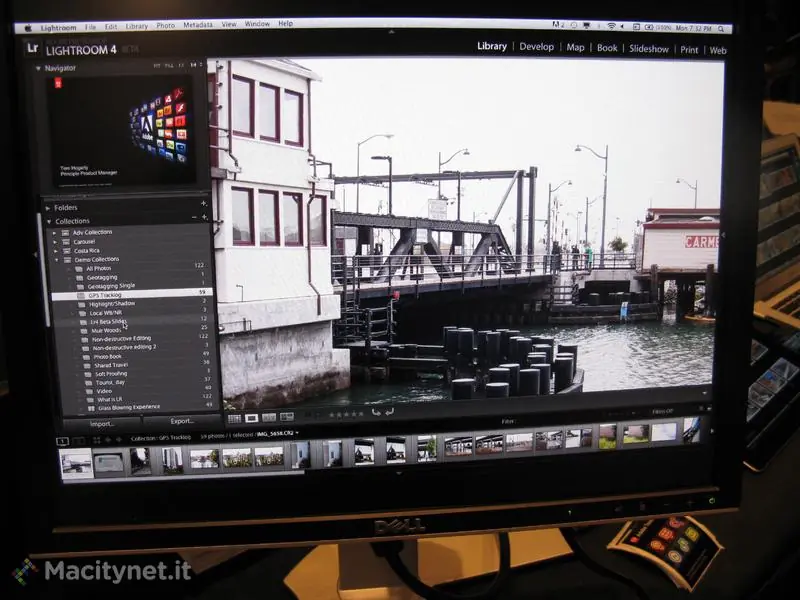Image resolution: width=800 pixels, height=600 pixels.
Task: Switch to Compare view in the toolbar
Action: coord(269,417)
